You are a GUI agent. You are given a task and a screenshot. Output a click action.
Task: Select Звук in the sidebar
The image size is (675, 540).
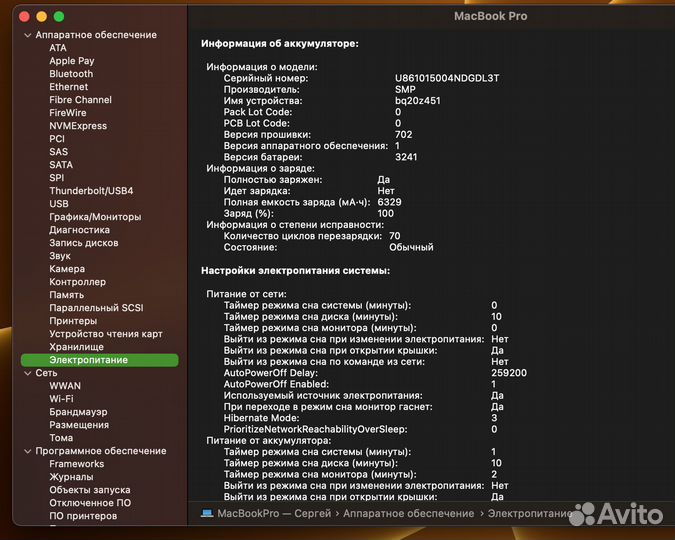(59, 256)
